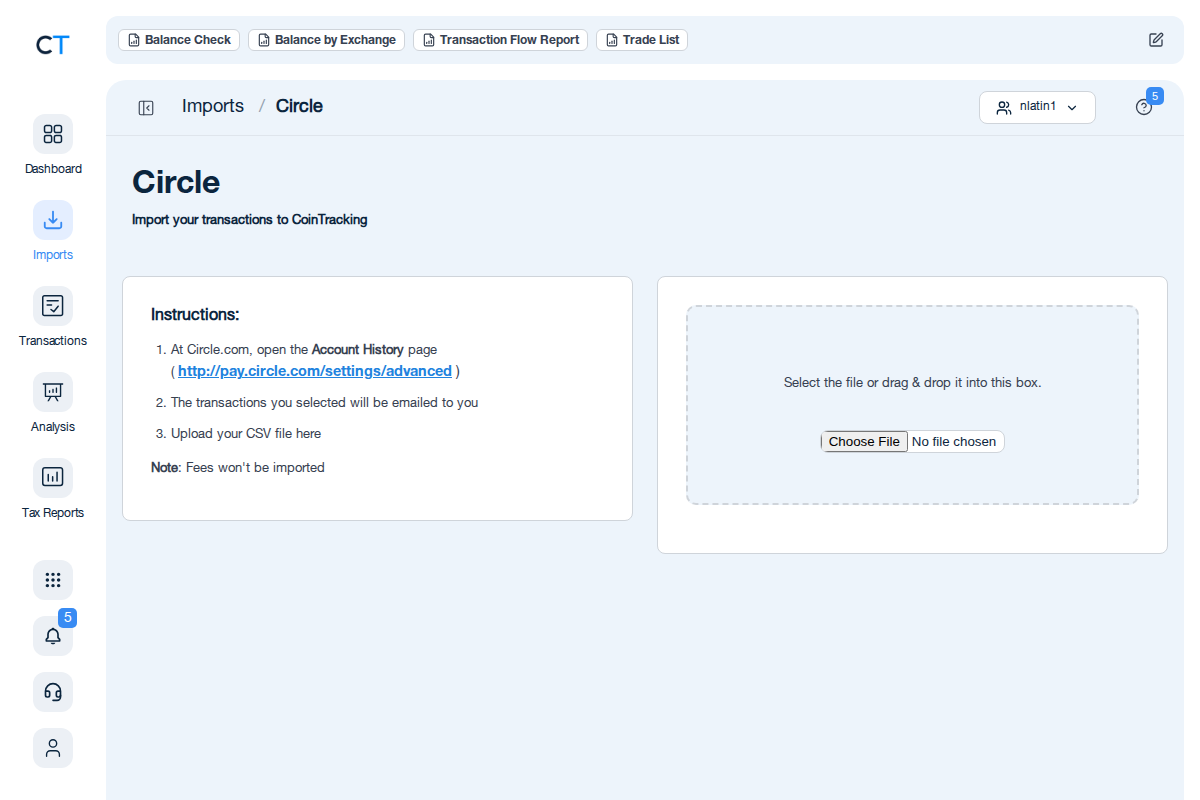The width and height of the screenshot is (1200, 800).
Task: Click the 'Fees won't be imported' note
Action: click(238, 467)
